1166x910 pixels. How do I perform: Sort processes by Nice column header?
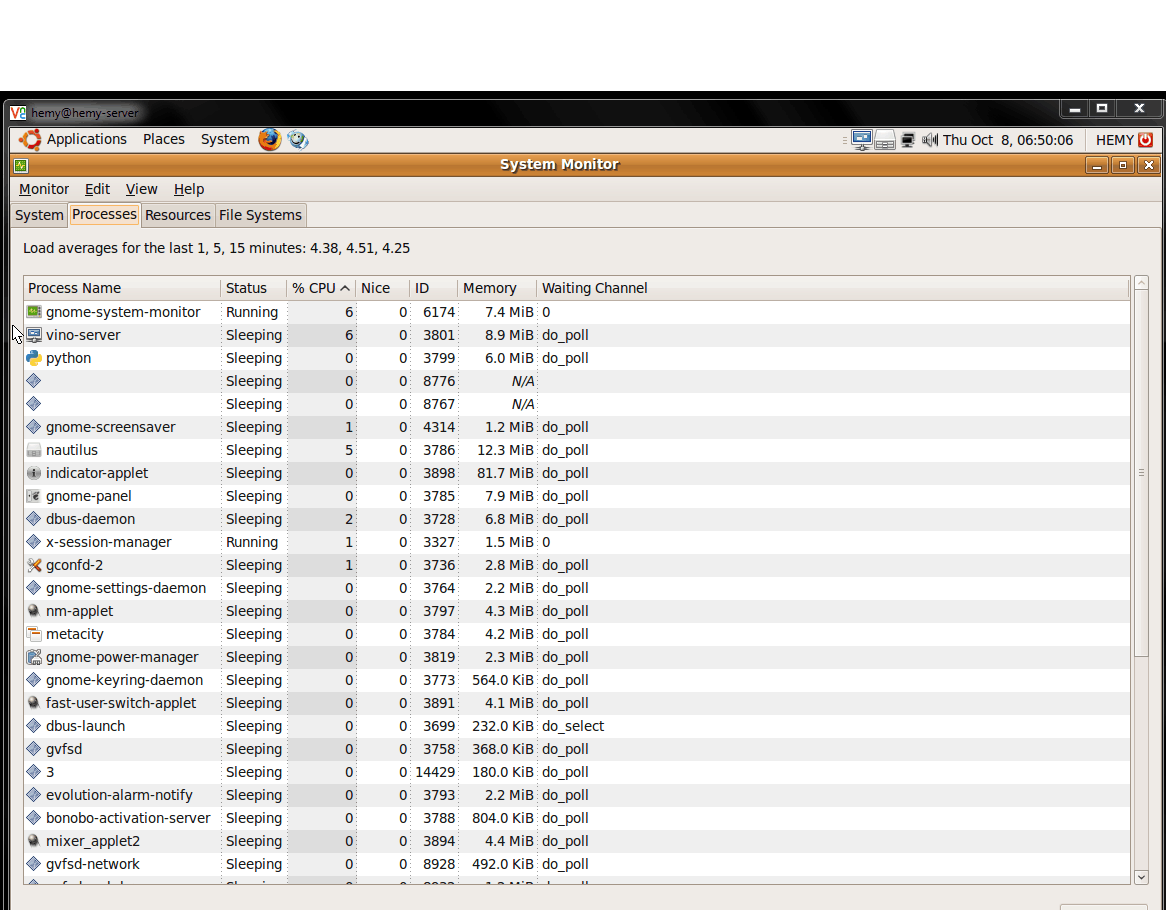[383, 288]
